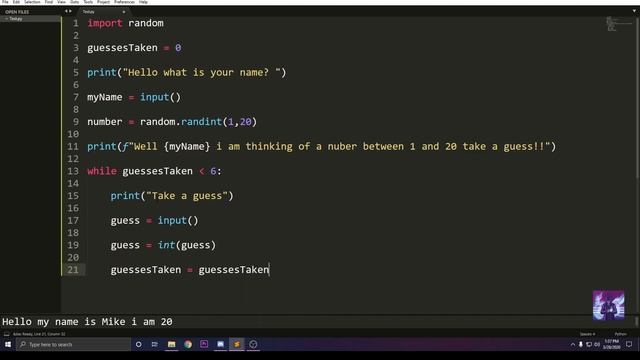Open the GitHub Desktop taskbar icon
This screenshot has height=360, width=640.
click(253, 344)
